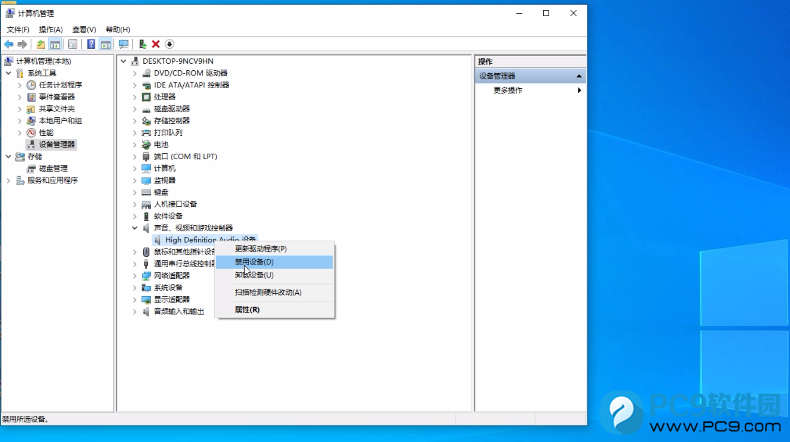
Task: Choose 禁用设备(D) from context menu
Action: 275,262
